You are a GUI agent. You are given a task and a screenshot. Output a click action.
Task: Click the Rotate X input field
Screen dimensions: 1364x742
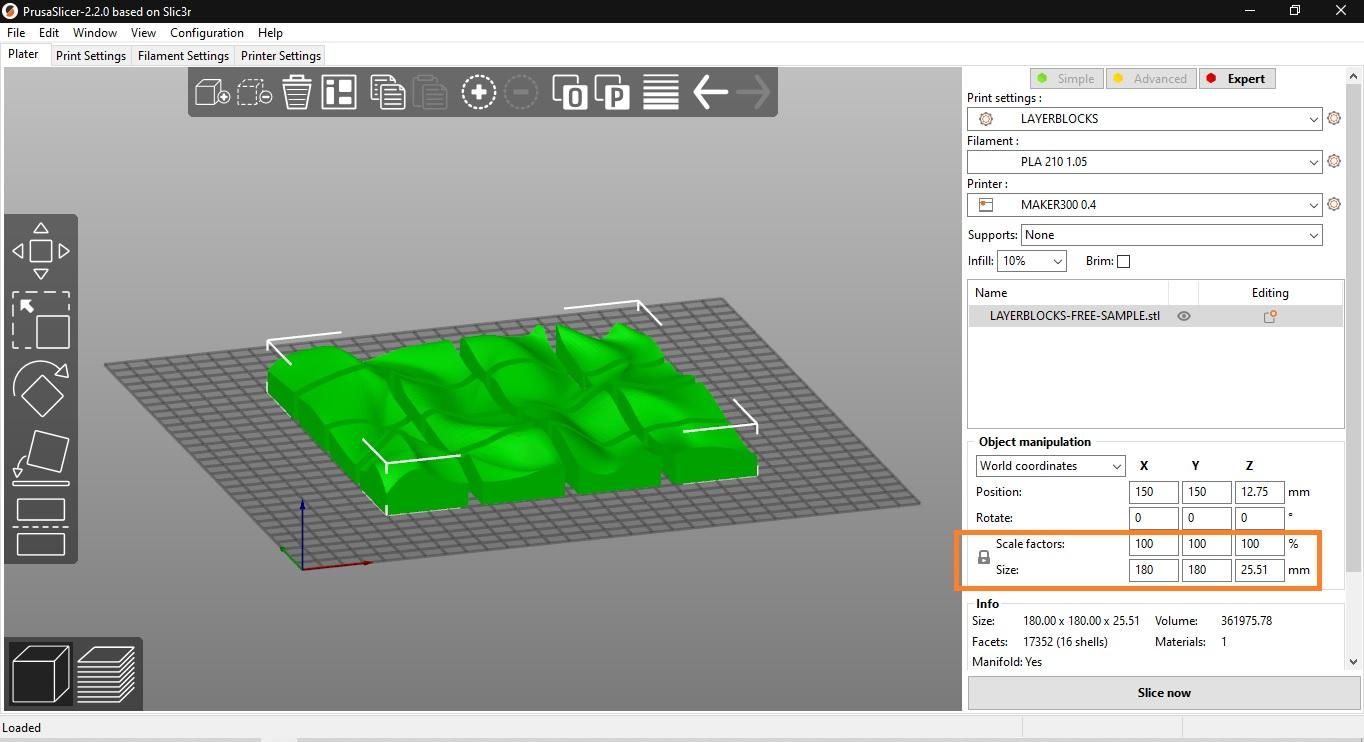pos(1153,518)
